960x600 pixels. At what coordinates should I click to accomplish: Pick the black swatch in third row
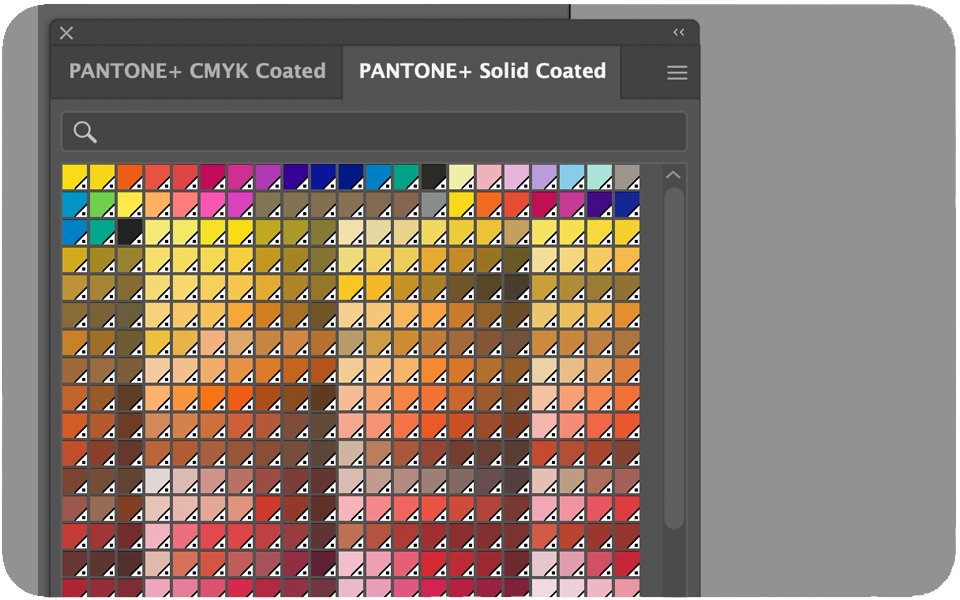pos(130,232)
